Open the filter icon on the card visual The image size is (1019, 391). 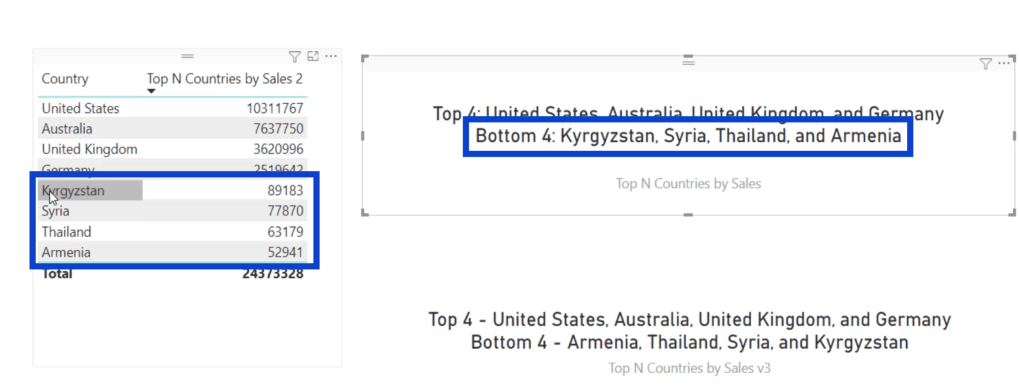(985, 64)
